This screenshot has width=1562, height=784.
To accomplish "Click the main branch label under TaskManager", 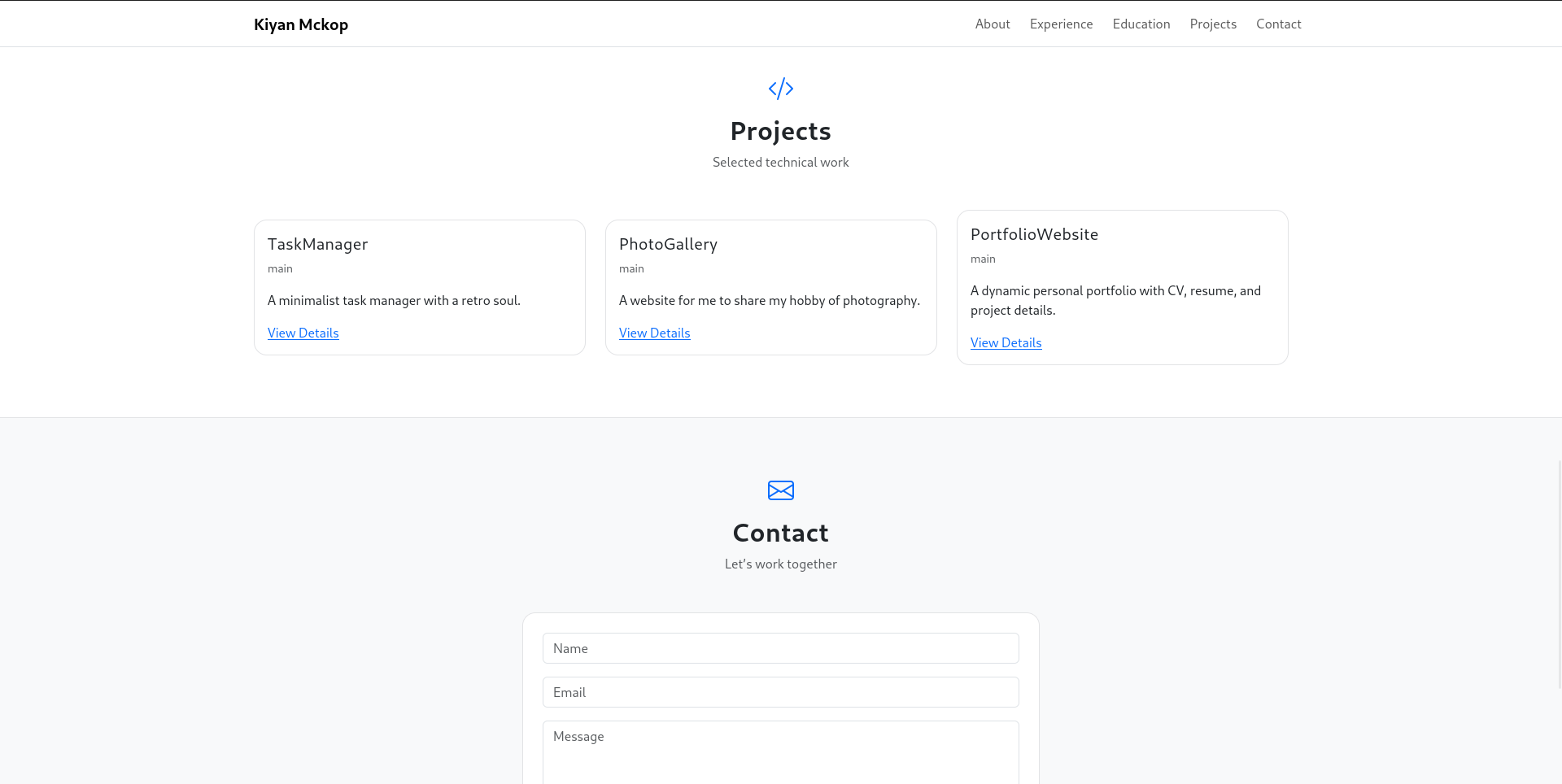I will (280, 268).
